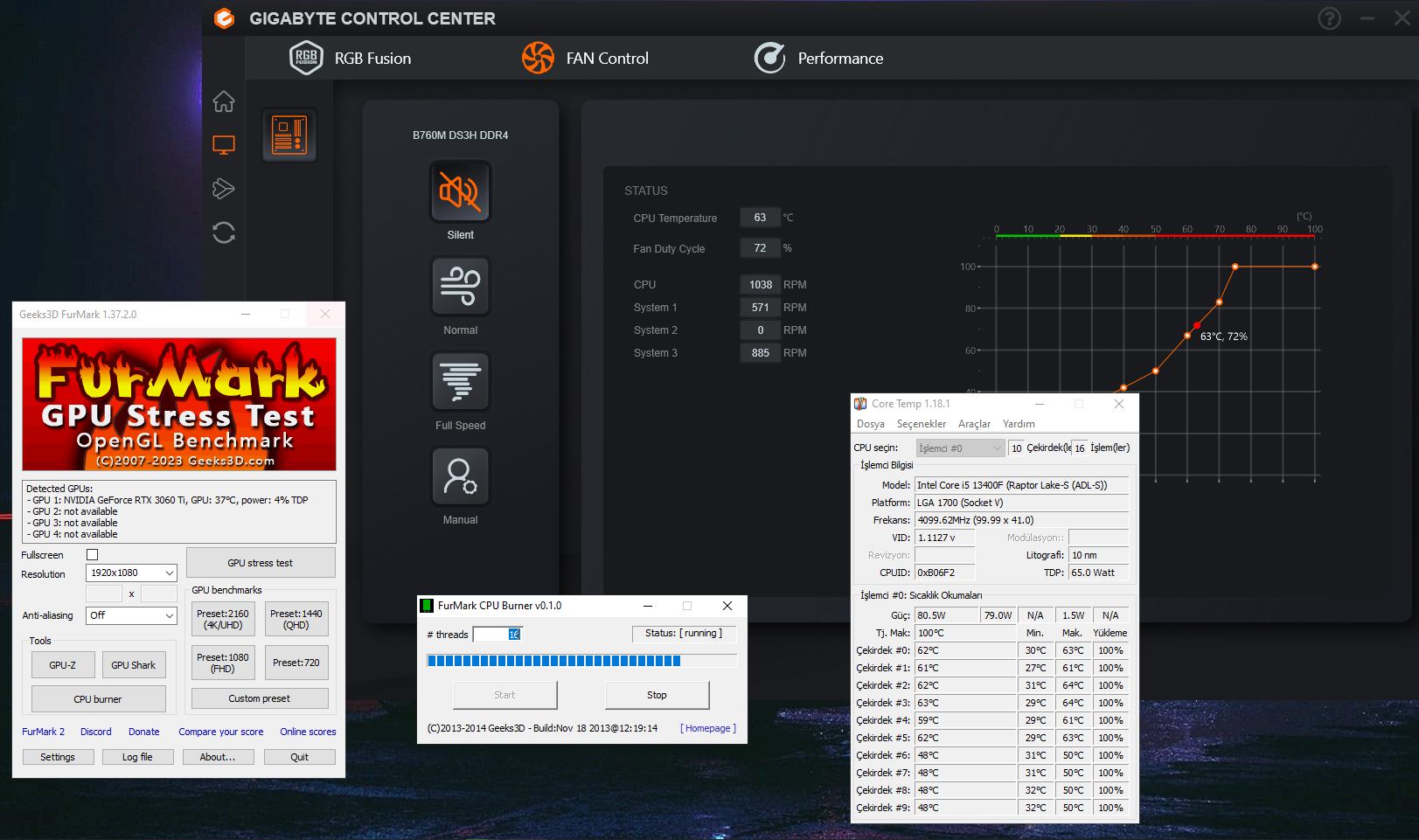Select the top-right 100°C fan curve point

1315,267
